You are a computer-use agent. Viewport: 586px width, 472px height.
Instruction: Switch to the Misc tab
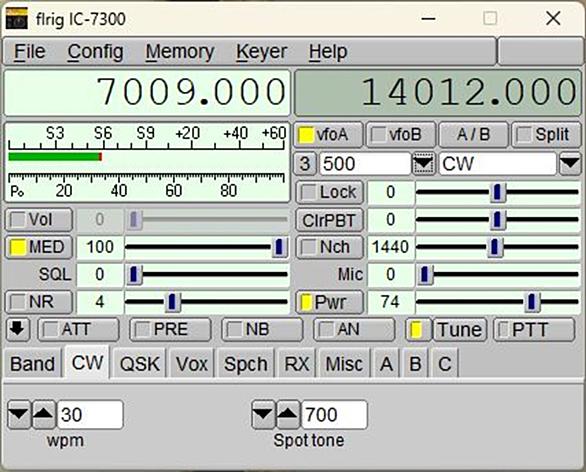coord(344,364)
